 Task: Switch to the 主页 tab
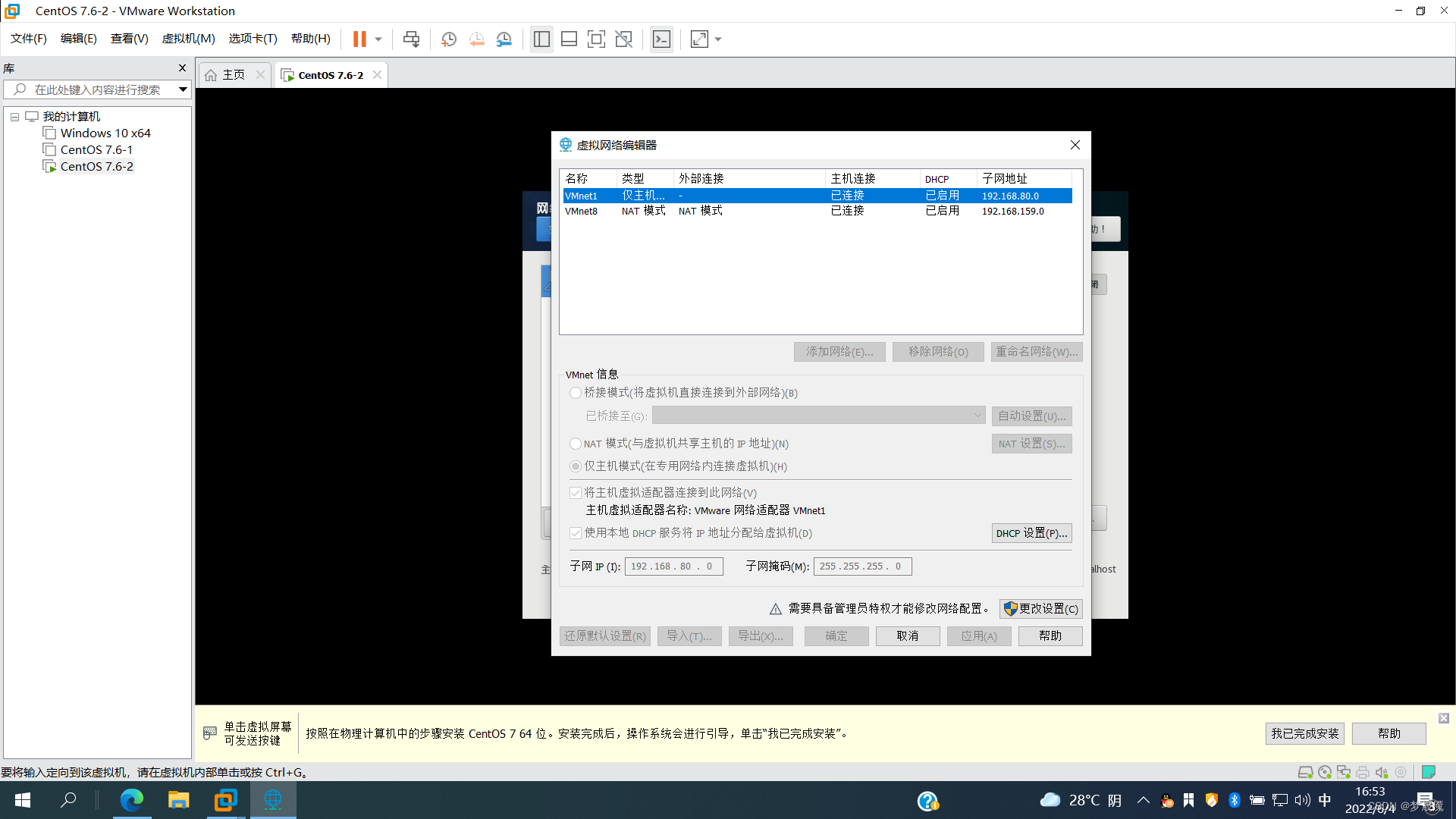[x=233, y=75]
